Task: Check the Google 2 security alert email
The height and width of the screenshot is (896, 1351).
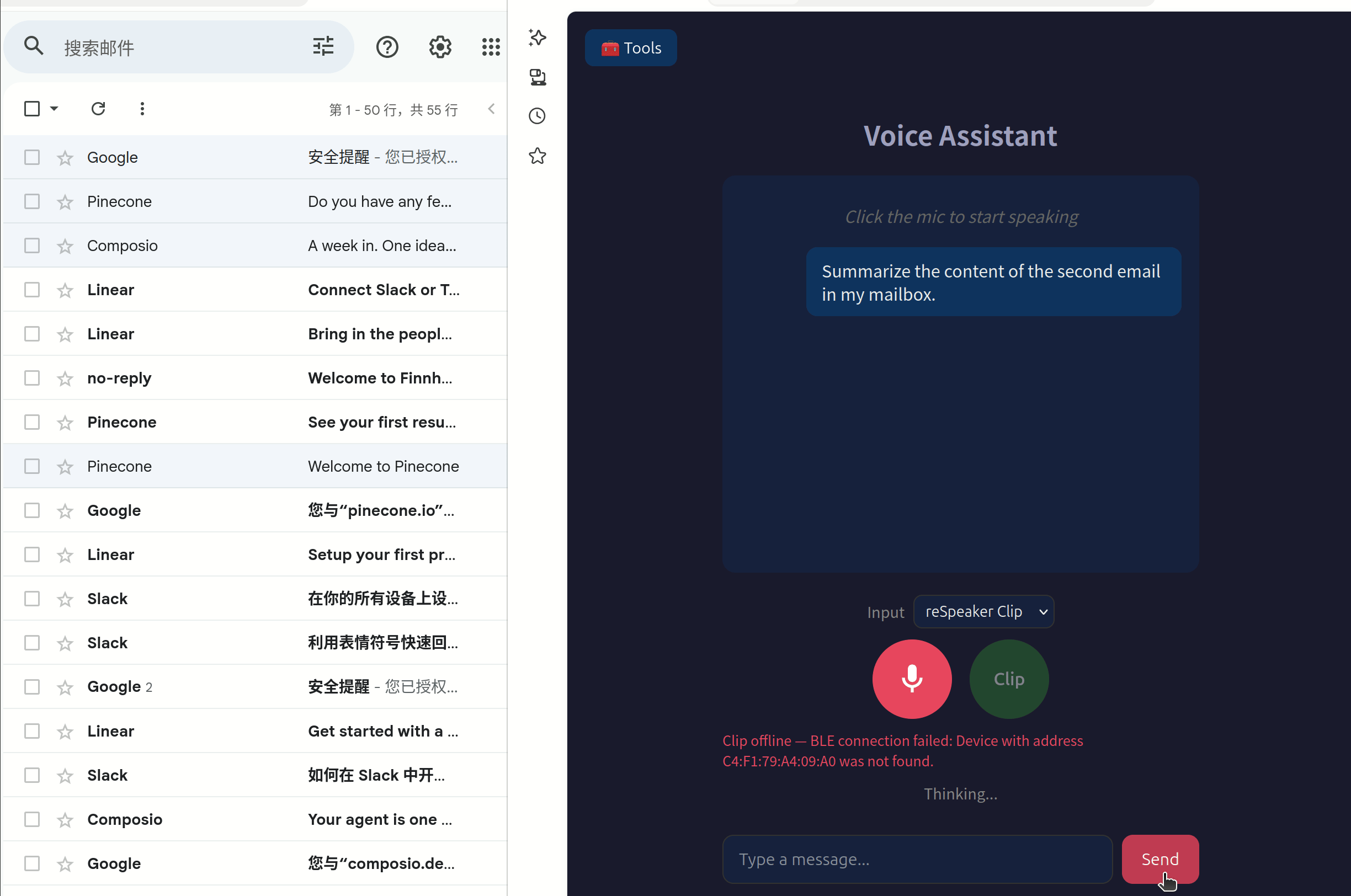Action: (x=32, y=687)
